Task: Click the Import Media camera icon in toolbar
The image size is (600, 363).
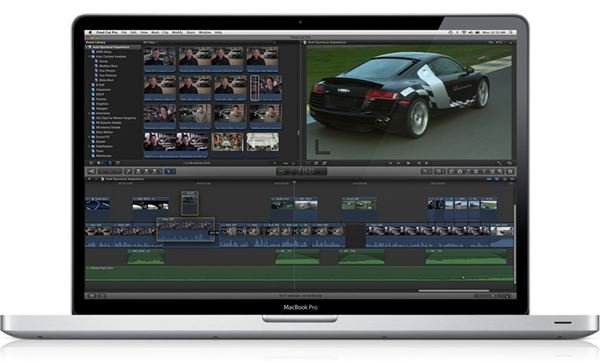Action: coord(92,171)
